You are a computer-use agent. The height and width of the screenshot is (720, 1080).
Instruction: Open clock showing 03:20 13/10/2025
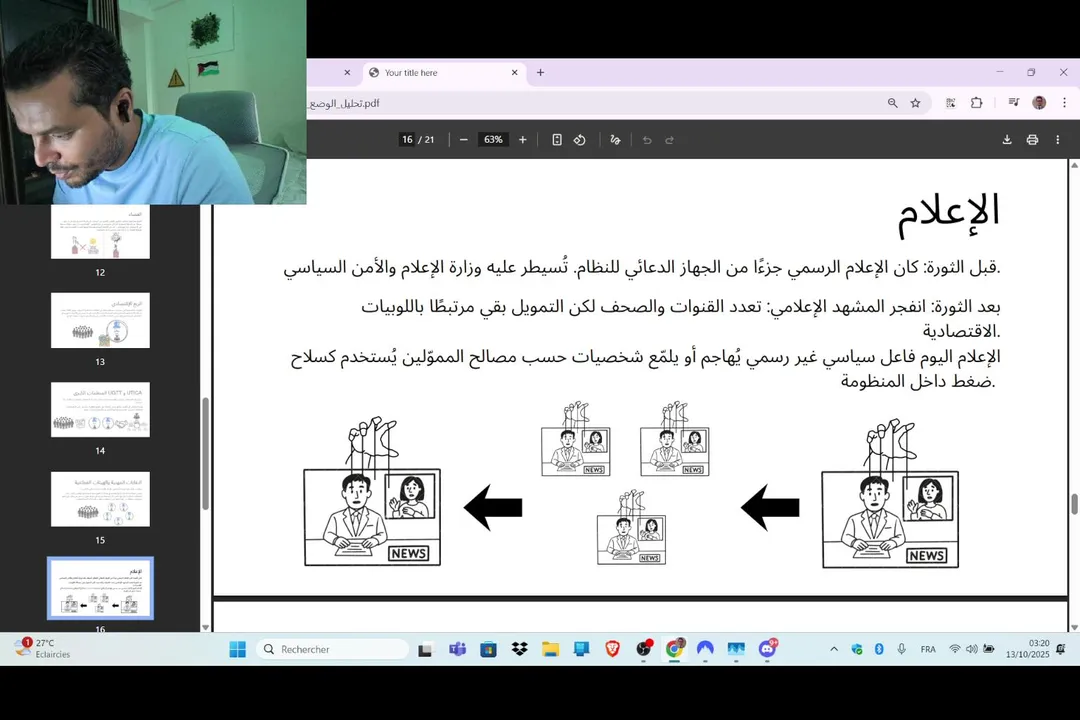coord(1028,649)
